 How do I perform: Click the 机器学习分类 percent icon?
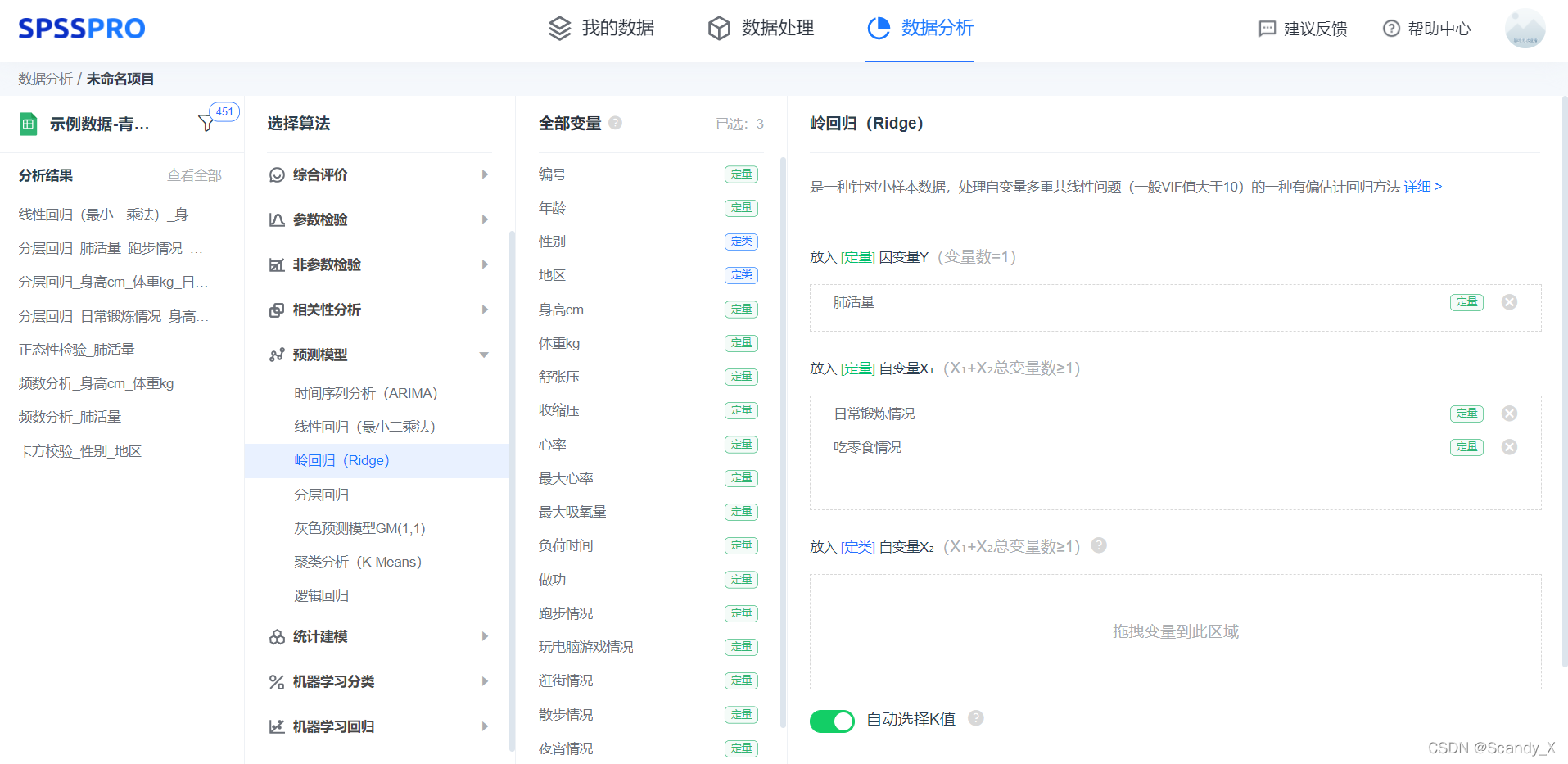pos(277,681)
